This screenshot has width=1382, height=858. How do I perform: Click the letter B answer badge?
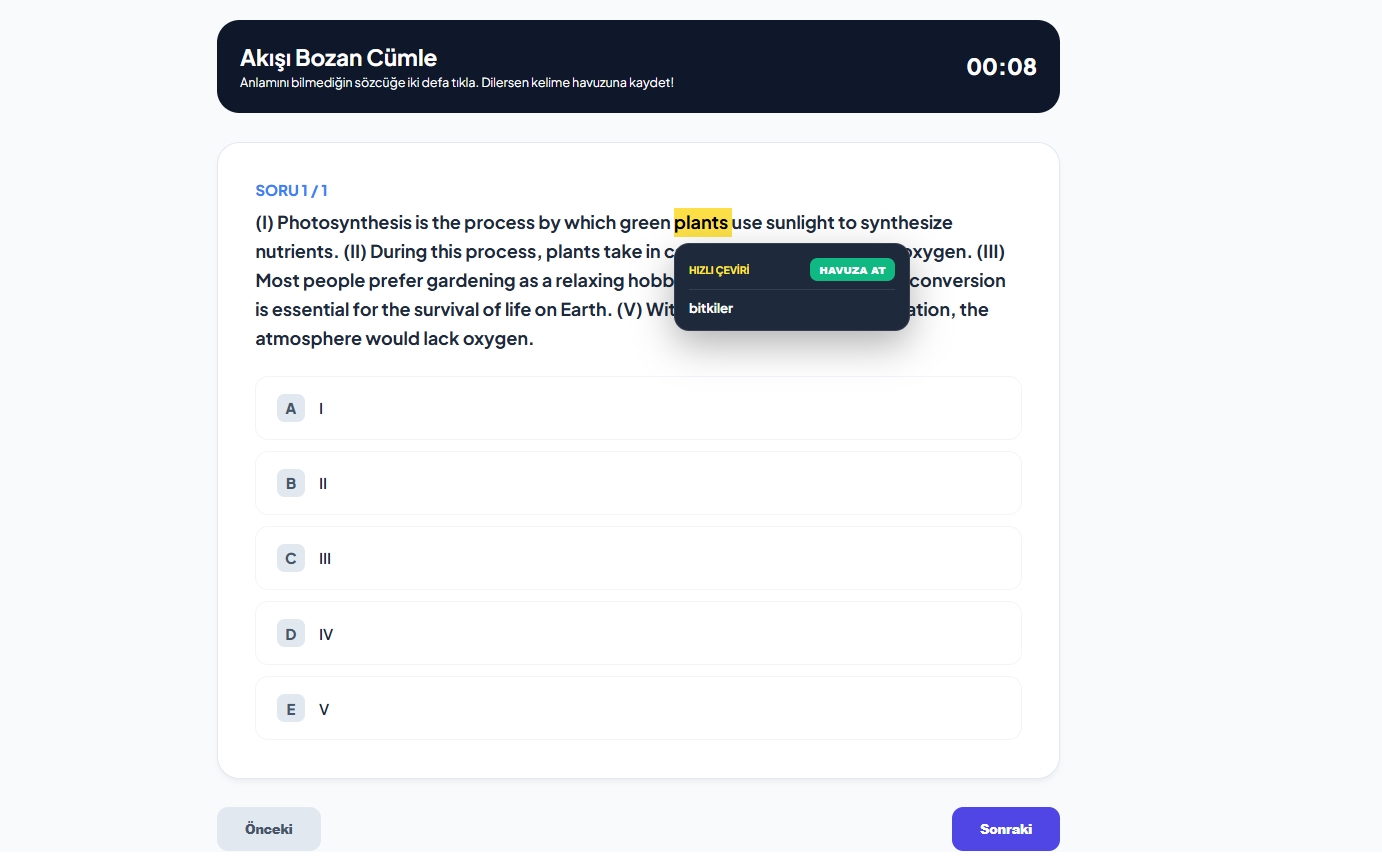pyautogui.click(x=291, y=483)
